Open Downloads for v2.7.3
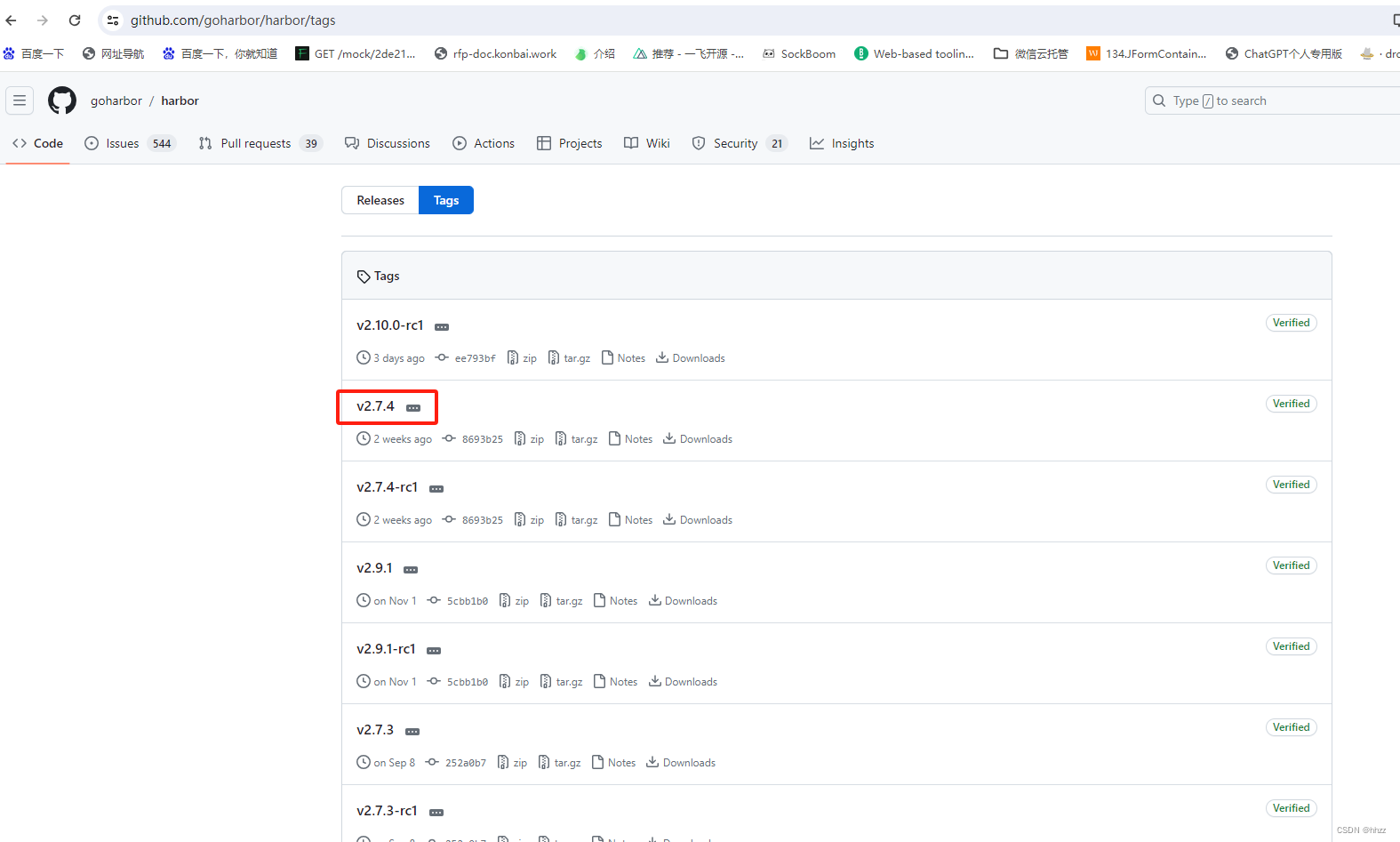 [681, 763]
